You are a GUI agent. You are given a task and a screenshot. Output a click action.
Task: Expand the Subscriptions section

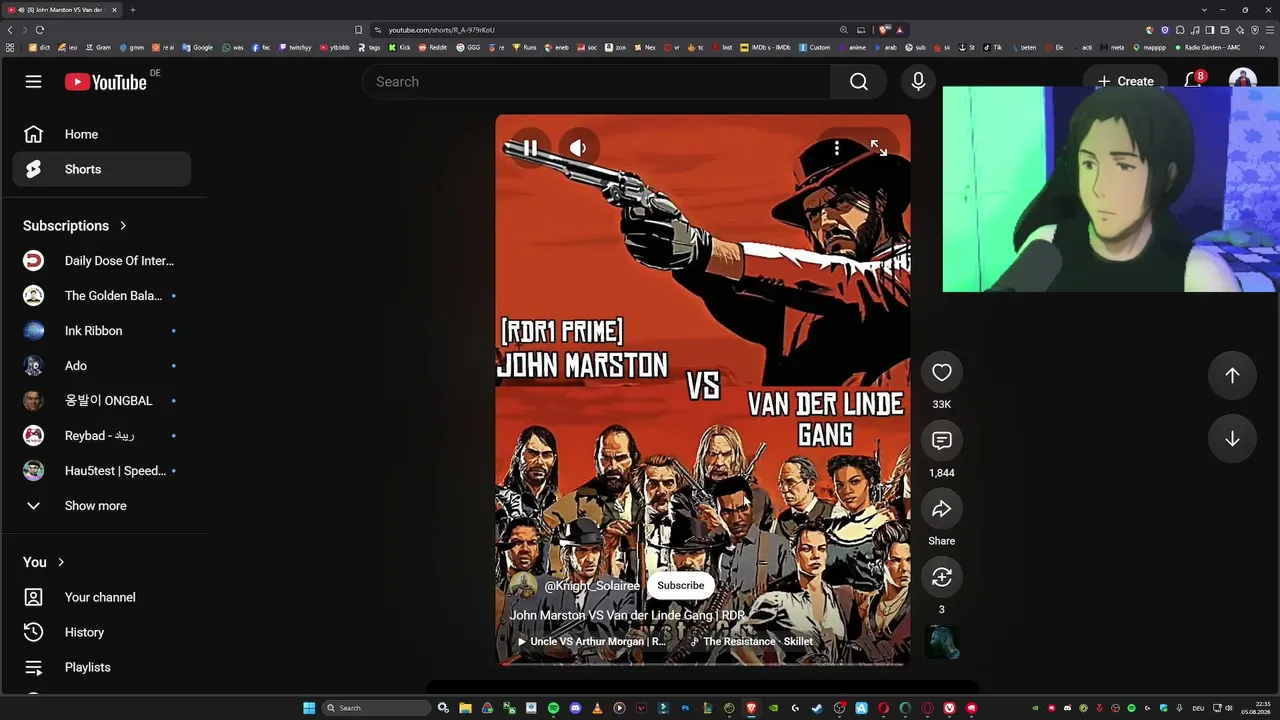(75, 226)
